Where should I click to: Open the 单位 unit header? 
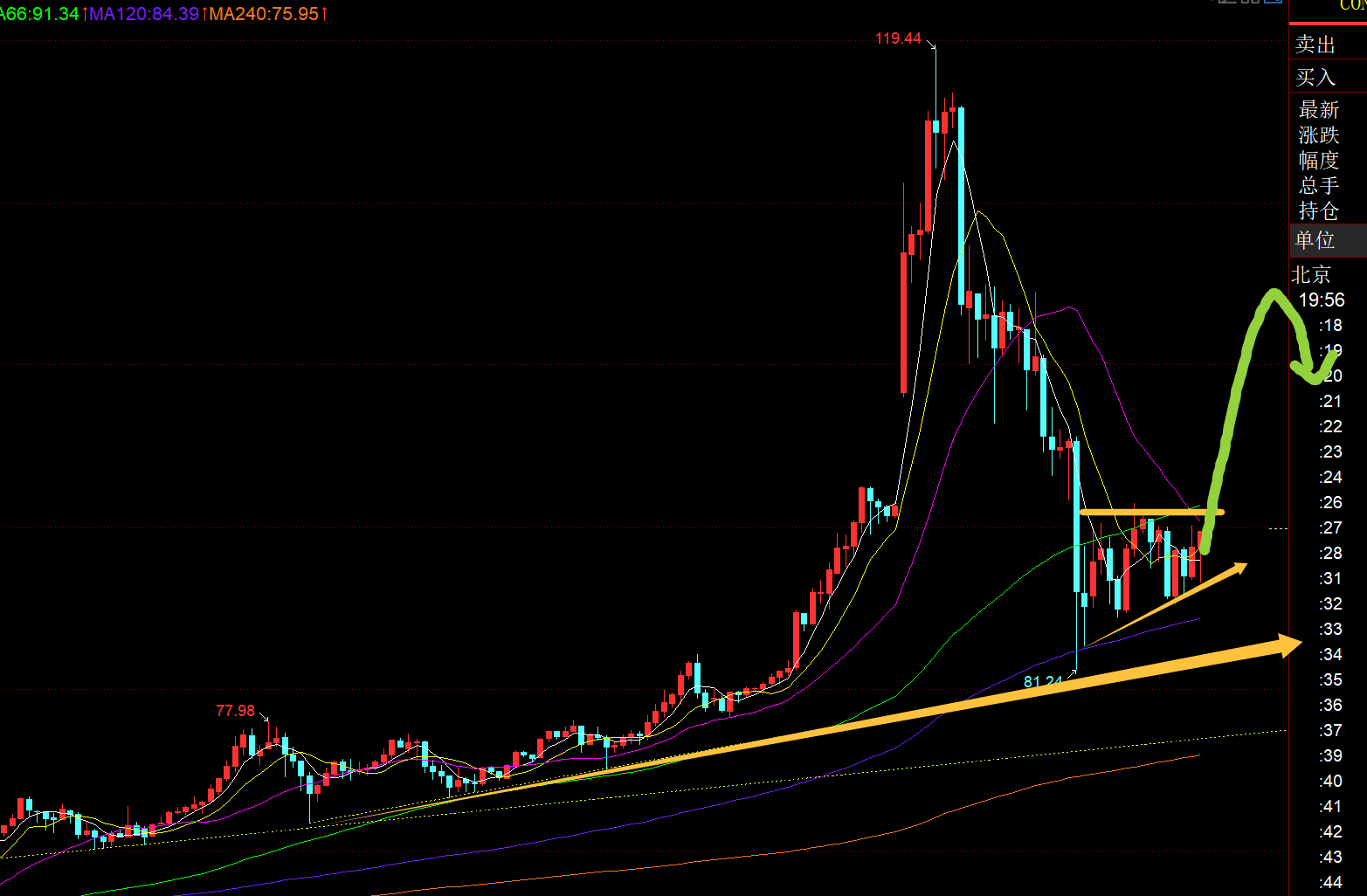(1315, 240)
